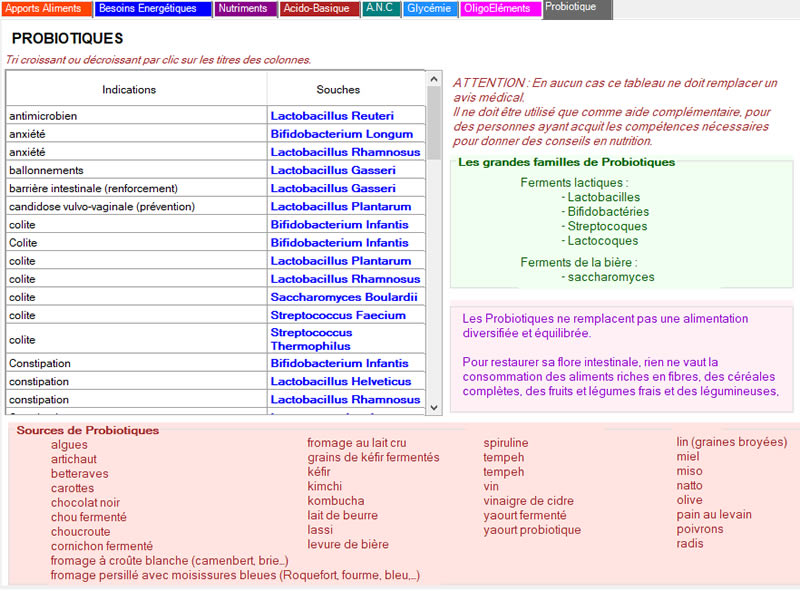Click Streptococcus Faecium strain link
Image resolution: width=800 pixels, height=591 pixels.
coord(338,315)
